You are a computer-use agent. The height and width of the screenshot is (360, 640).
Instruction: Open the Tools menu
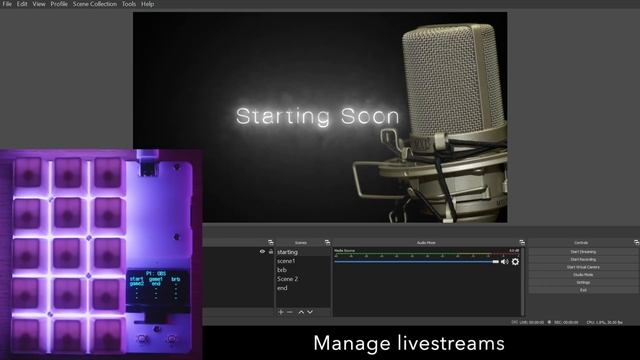129,4
